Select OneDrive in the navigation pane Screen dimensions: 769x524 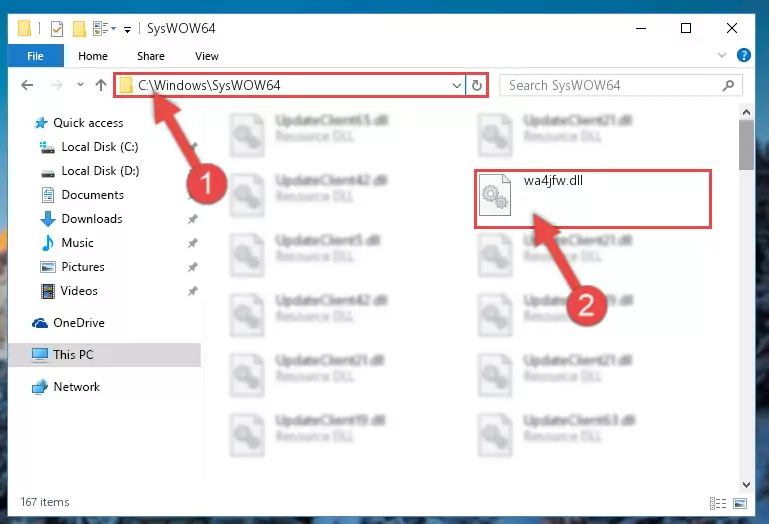[x=78, y=323]
